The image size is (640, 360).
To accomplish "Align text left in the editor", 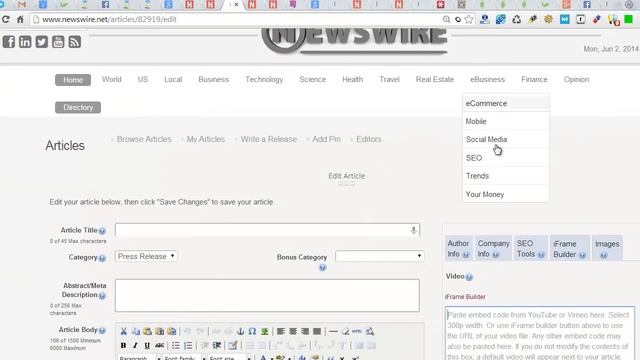I will (x=281, y=331).
